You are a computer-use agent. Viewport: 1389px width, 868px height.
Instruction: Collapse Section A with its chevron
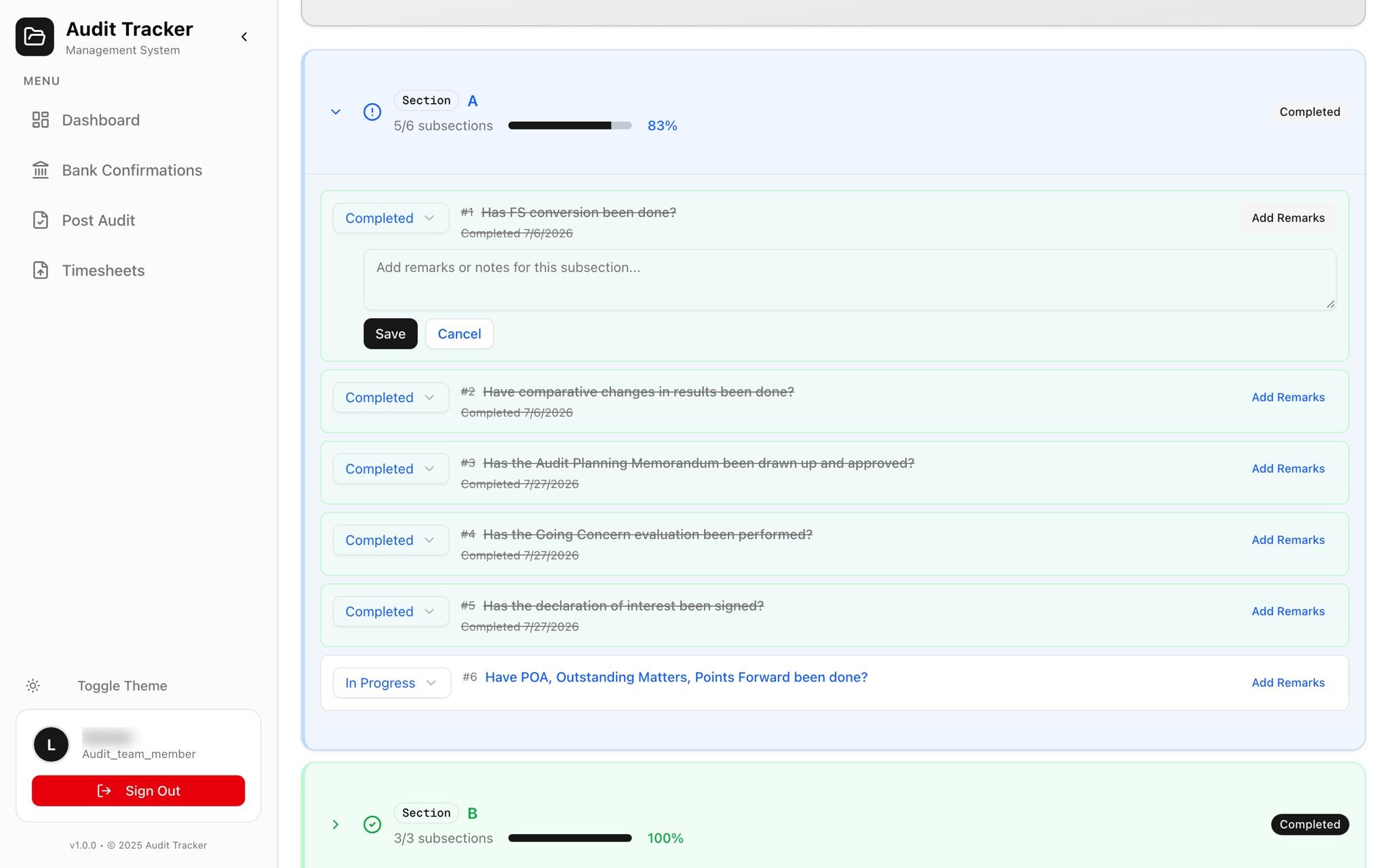pos(336,112)
